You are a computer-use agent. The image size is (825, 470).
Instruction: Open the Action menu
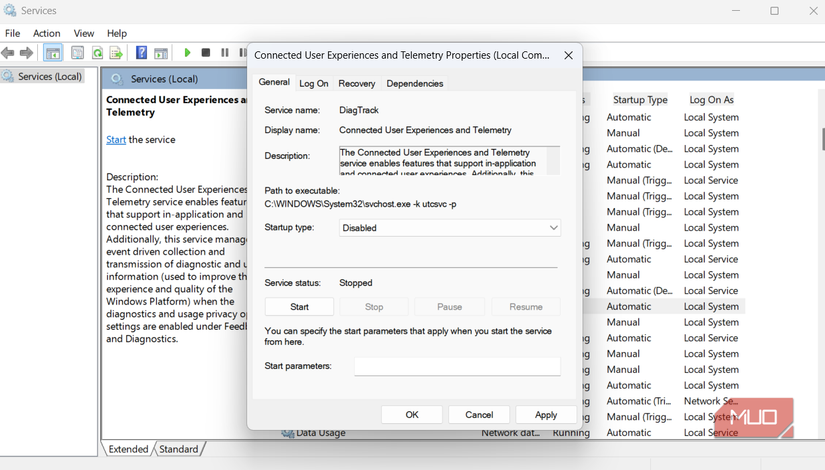pos(47,33)
